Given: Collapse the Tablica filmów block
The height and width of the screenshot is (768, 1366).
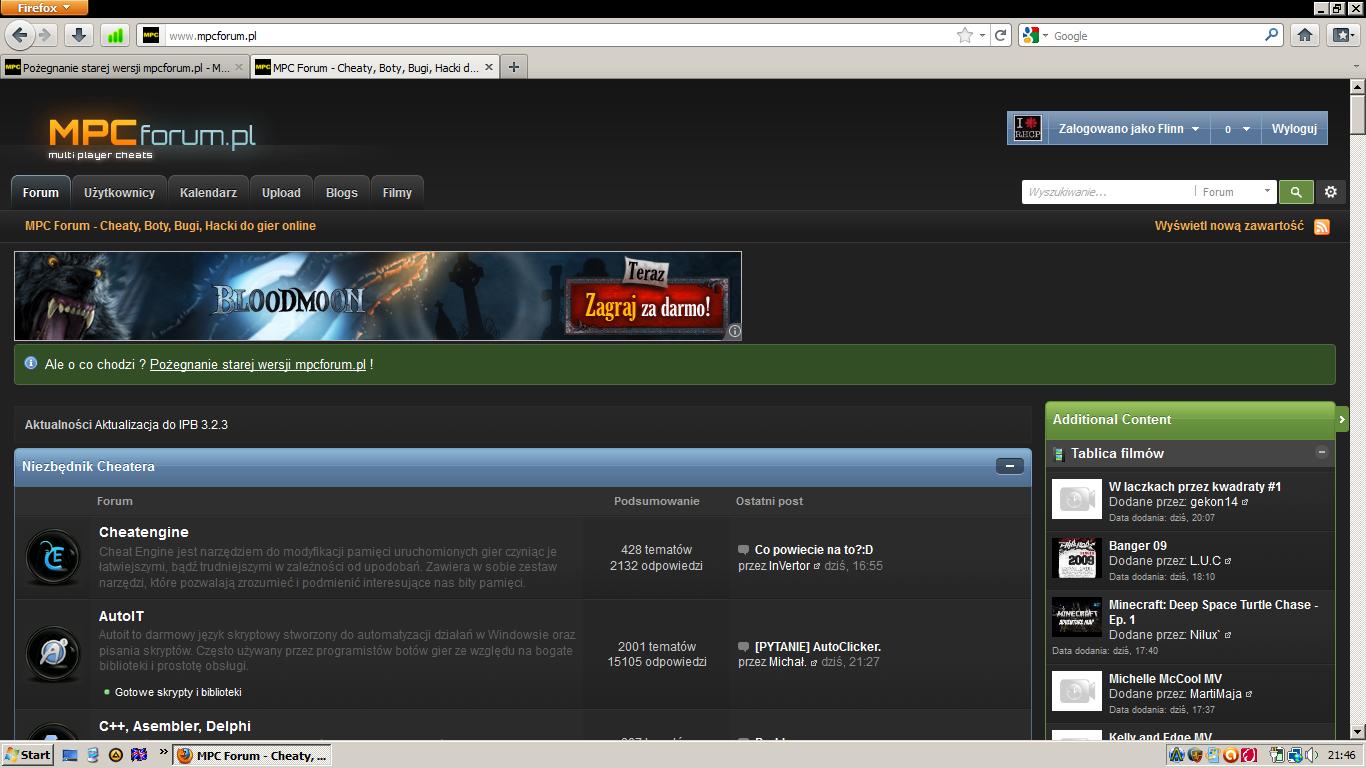Looking at the screenshot, I should pos(1321,453).
